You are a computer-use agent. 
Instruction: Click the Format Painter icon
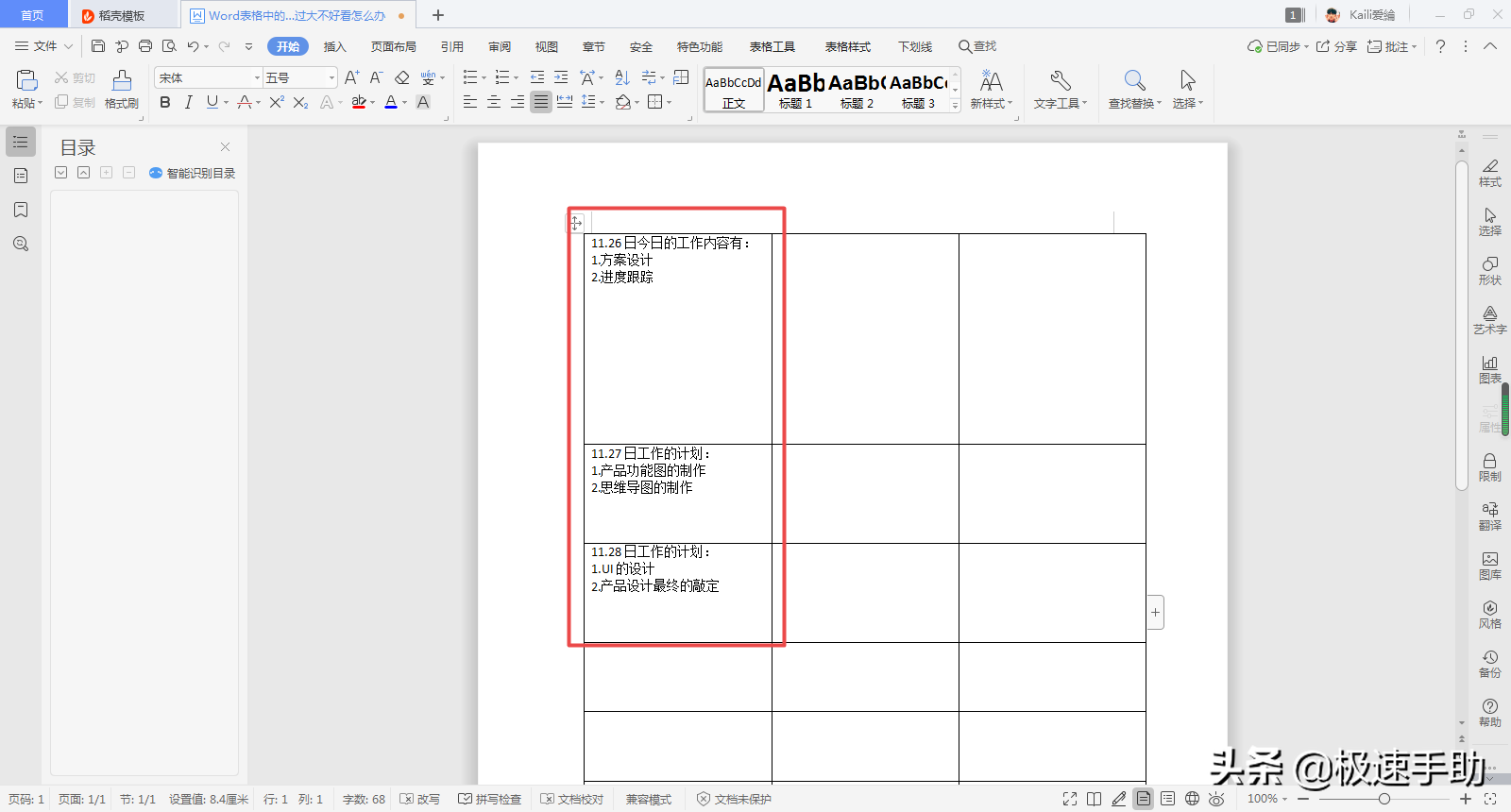coord(122,80)
